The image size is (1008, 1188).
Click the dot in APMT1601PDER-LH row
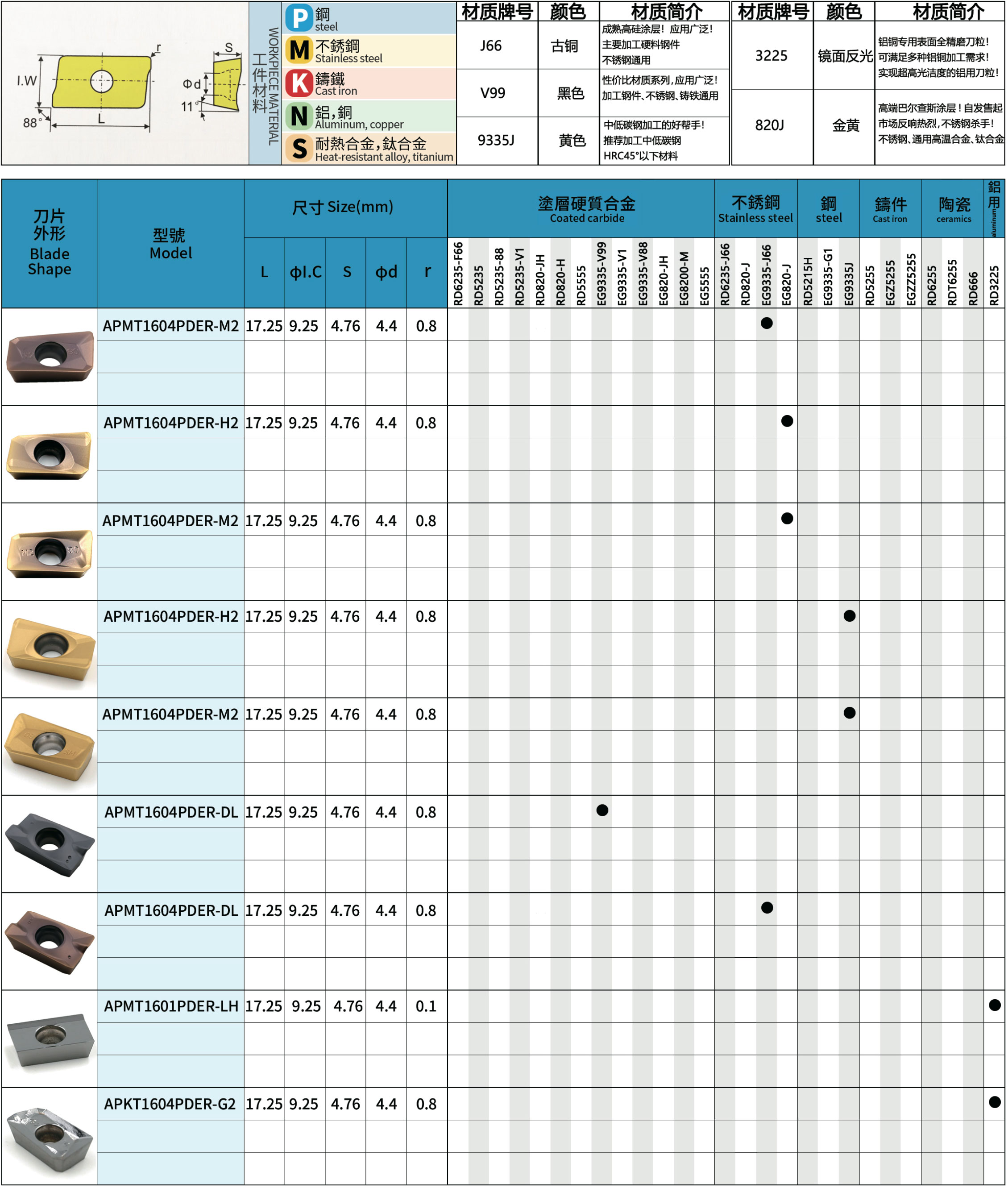click(994, 1005)
